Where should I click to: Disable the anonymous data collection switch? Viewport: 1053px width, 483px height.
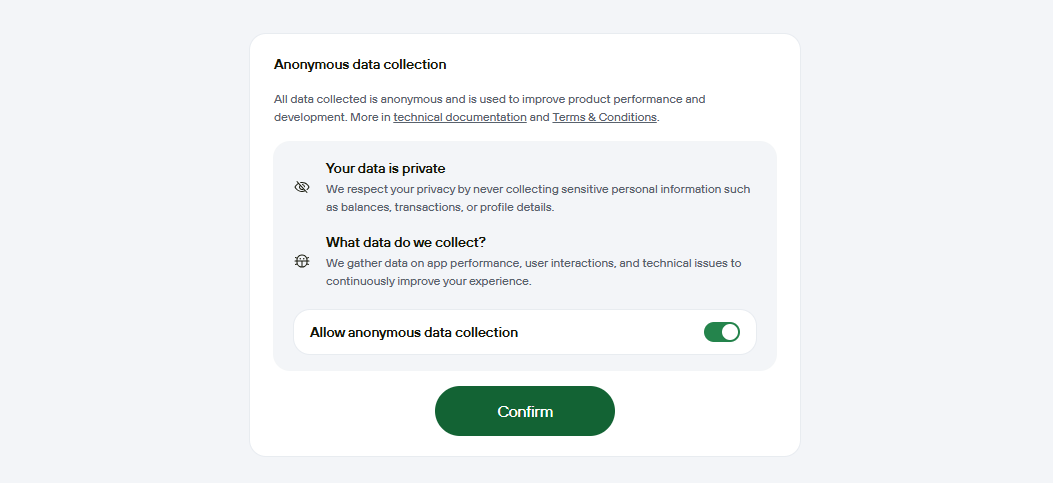tap(721, 332)
